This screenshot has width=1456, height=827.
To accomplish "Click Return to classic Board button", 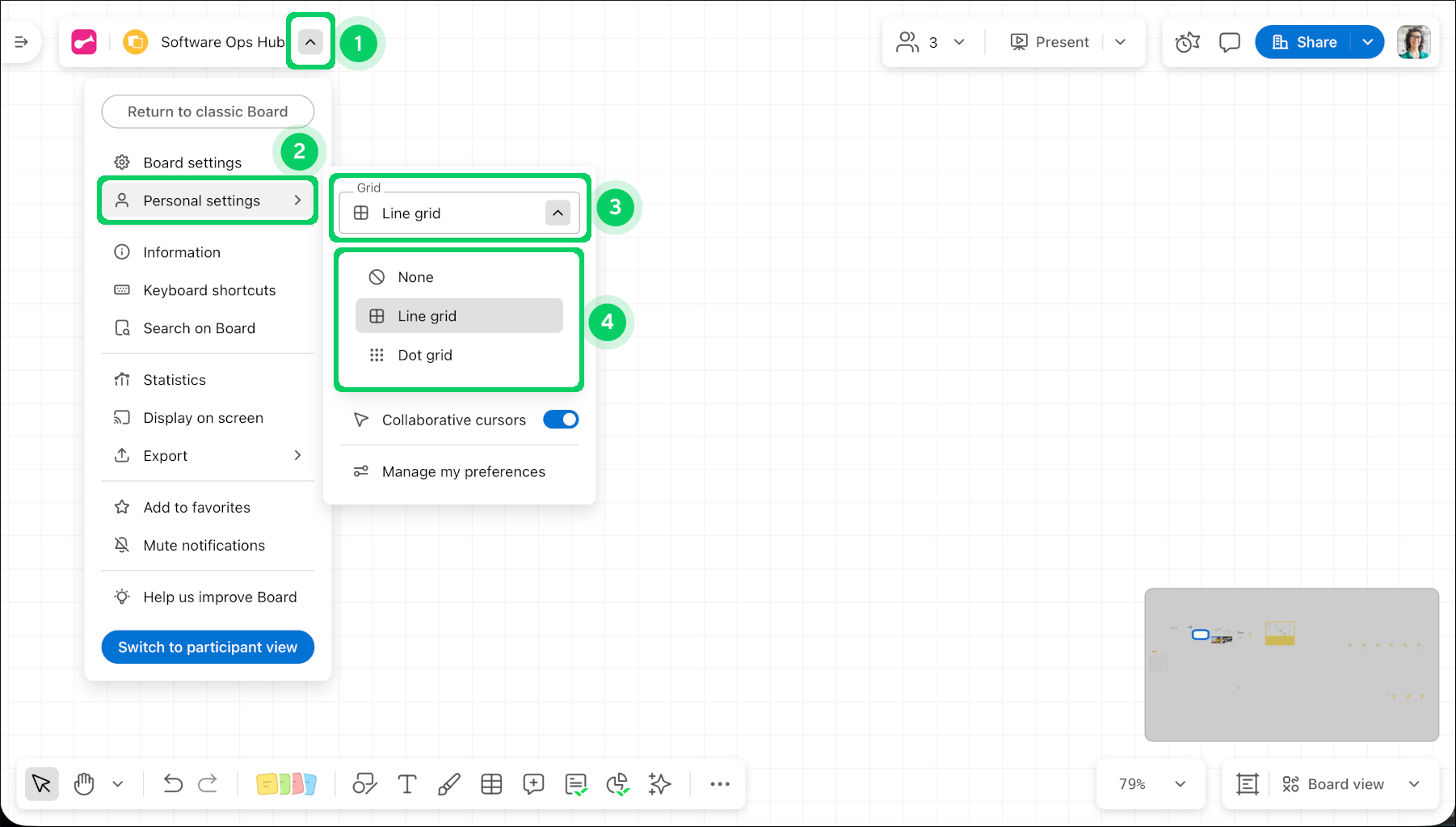I will pyautogui.click(x=208, y=112).
